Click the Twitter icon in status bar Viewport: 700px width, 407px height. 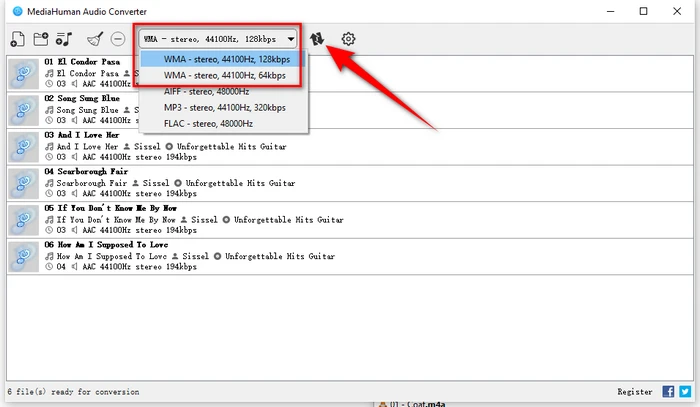(685, 391)
